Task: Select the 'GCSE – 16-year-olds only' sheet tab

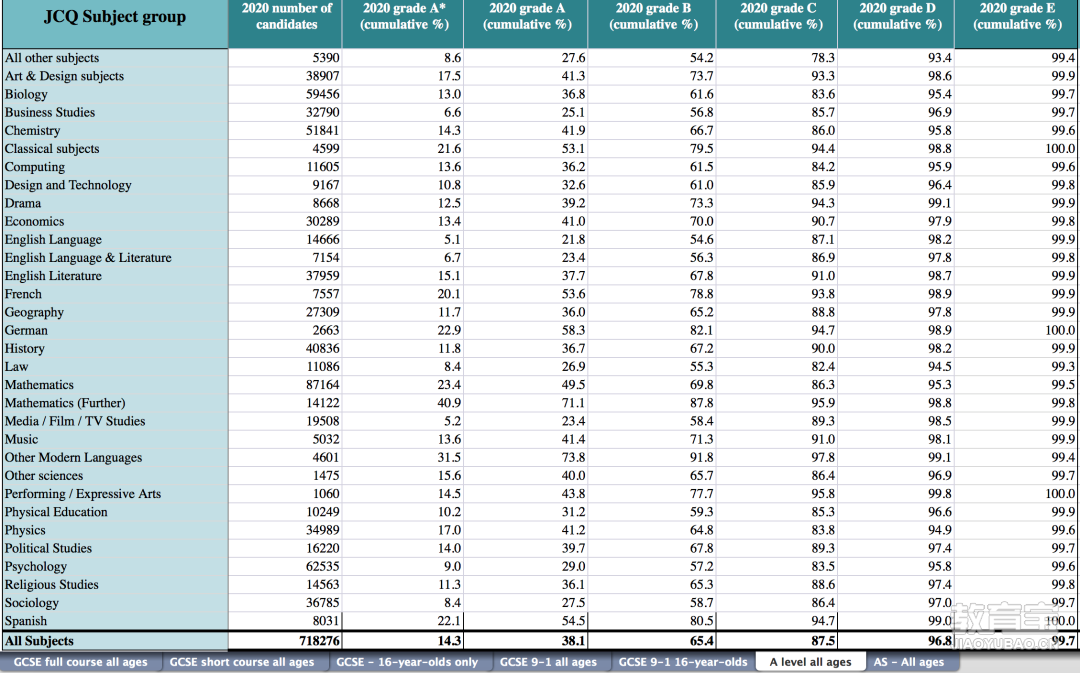Action: pyautogui.click(x=407, y=662)
